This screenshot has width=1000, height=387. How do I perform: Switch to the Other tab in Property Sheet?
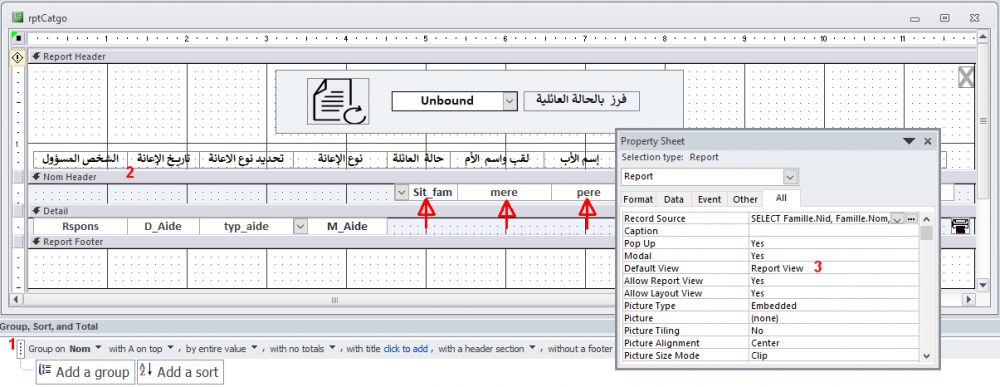(x=745, y=200)
